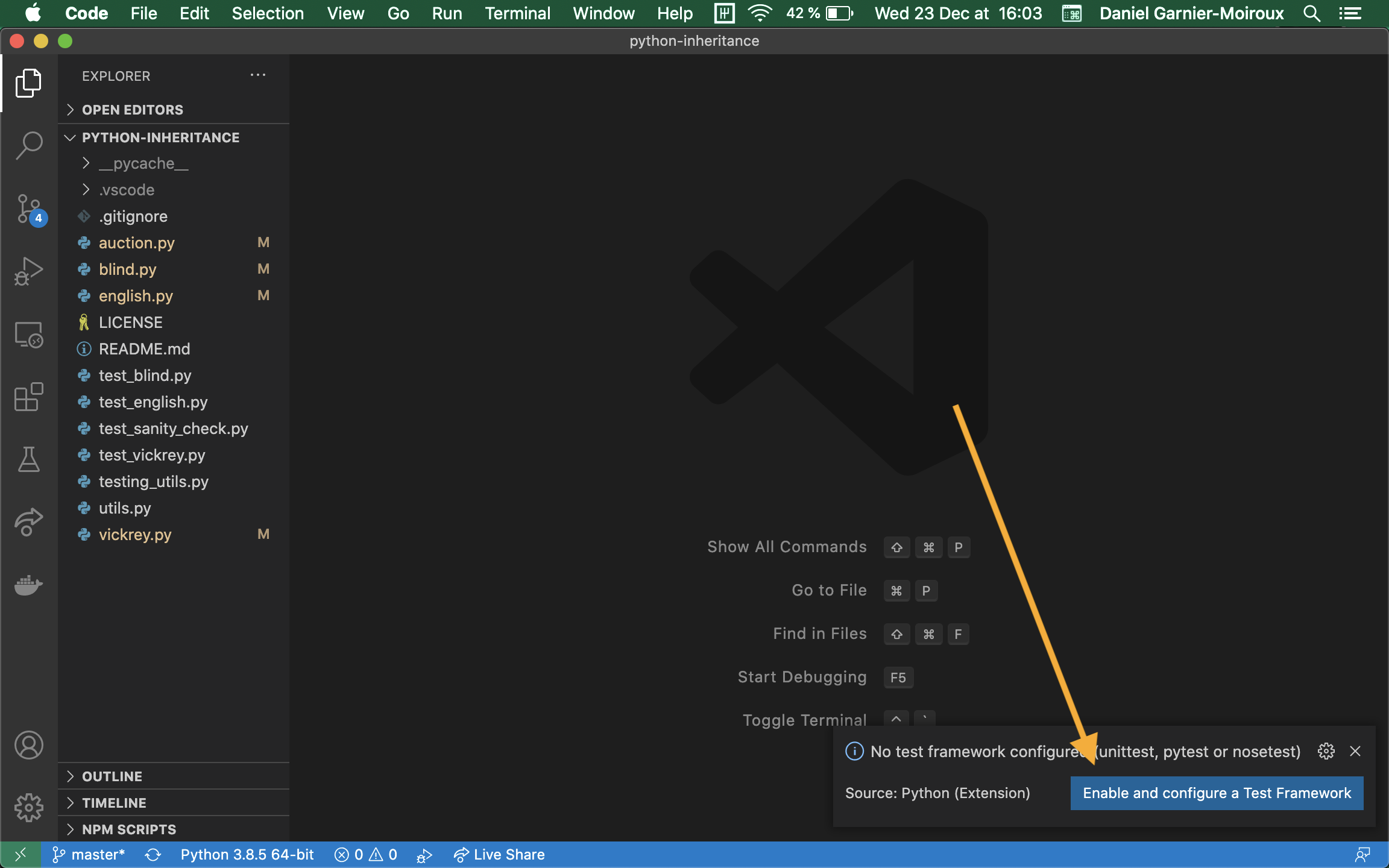Expand the NPM SCRIPTS section
This screenshot has height=868, width=1389.
point(129,829)
